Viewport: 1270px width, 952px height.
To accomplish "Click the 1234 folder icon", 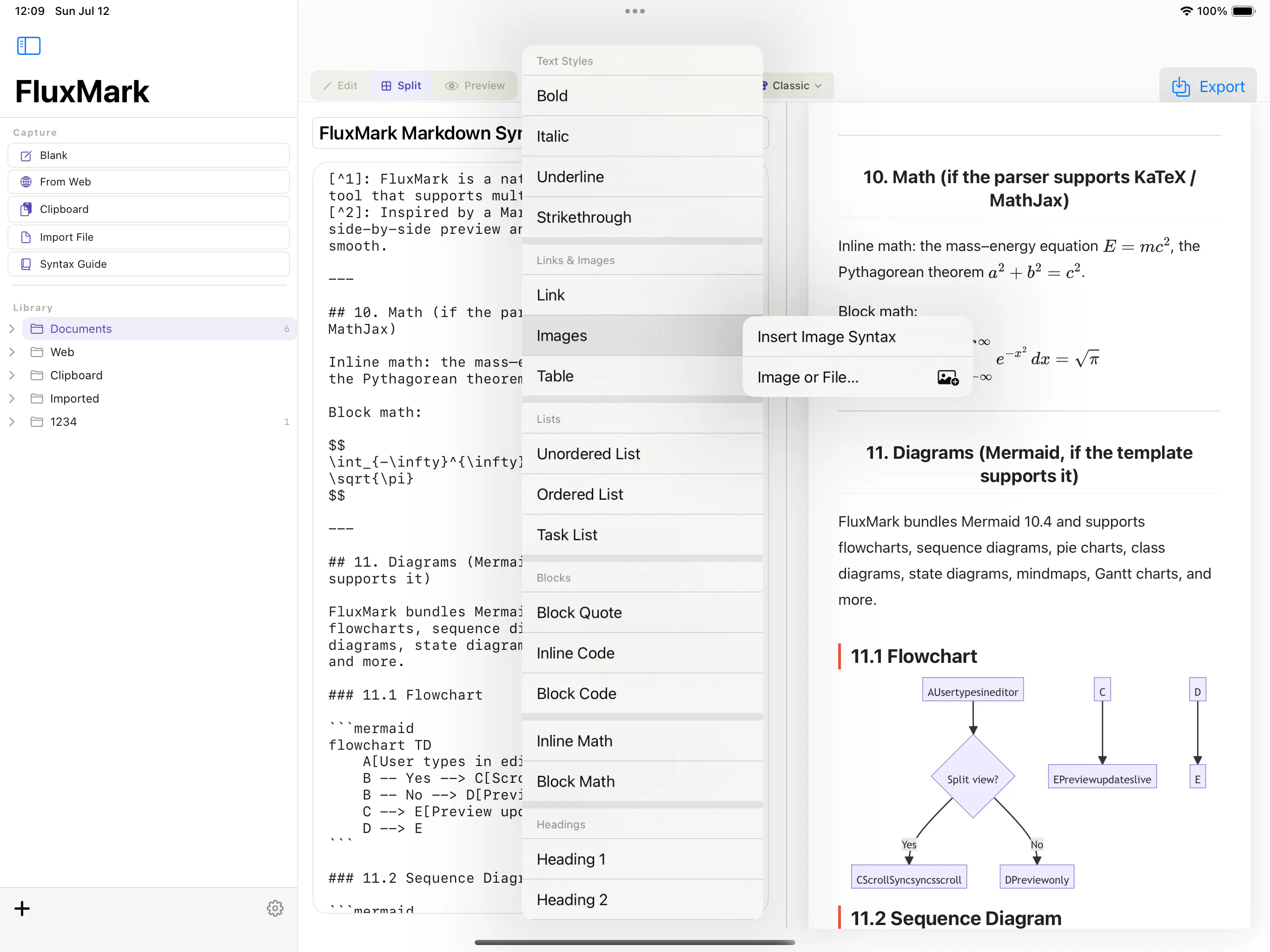I will point(37,422).
